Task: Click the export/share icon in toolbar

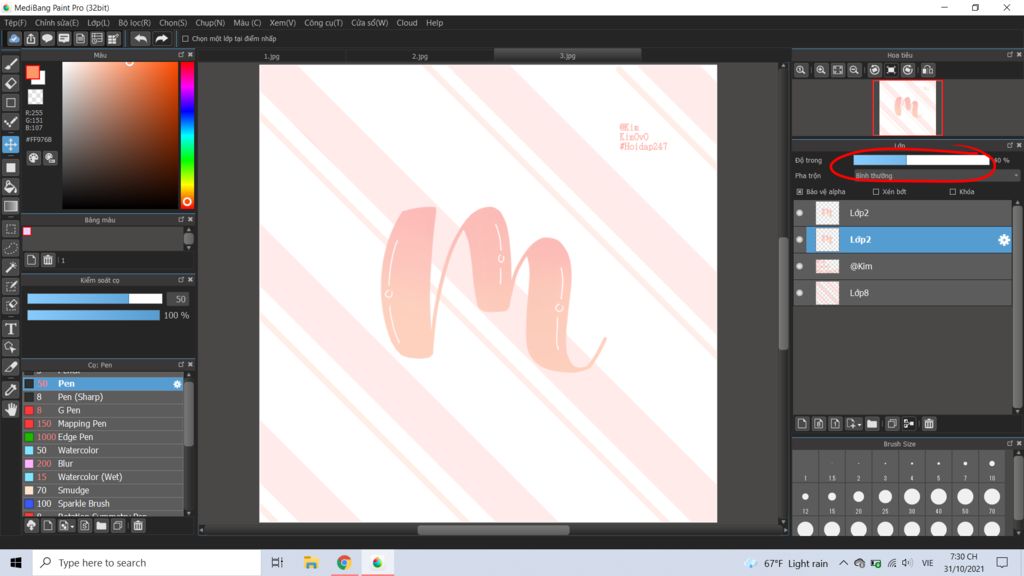Action: coord(31,39)
